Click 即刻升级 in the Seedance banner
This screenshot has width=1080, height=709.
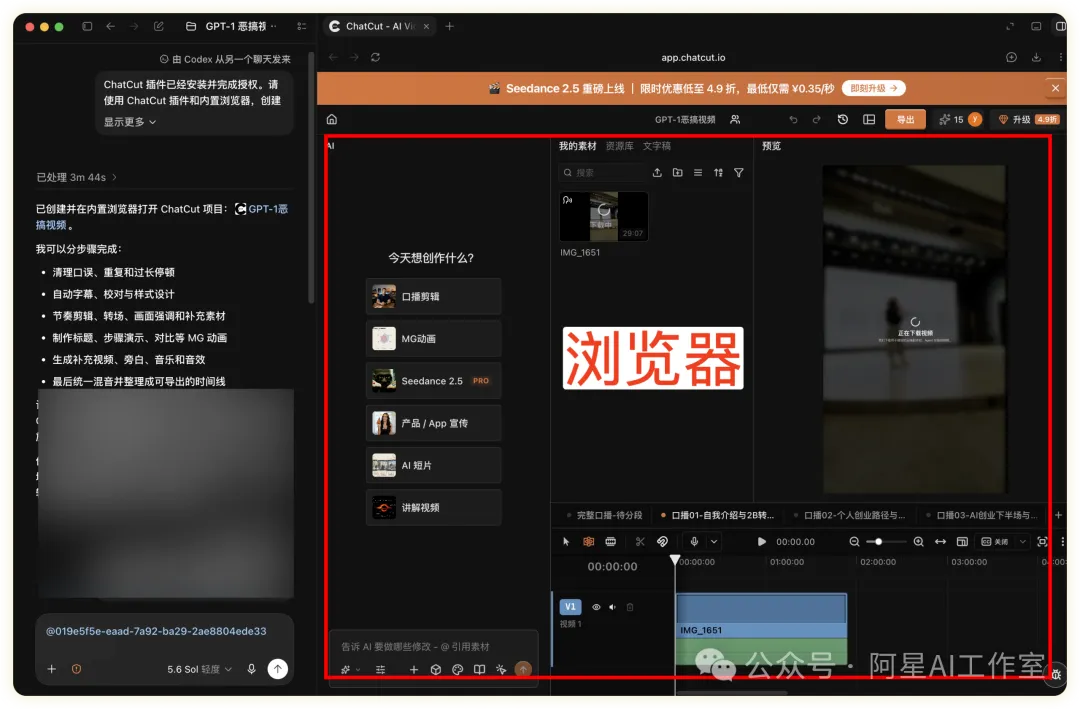[x=873, y=88]
